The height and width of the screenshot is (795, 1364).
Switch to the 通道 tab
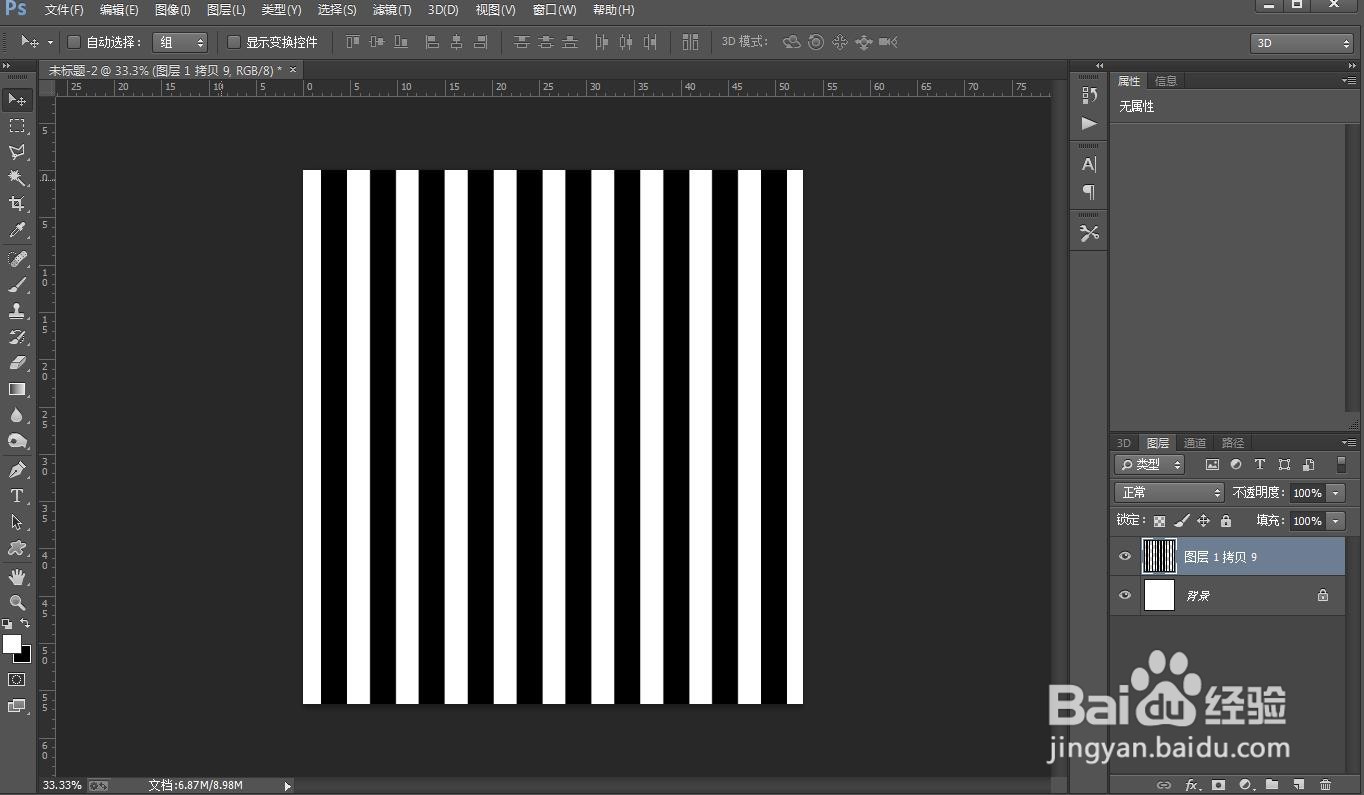[1195, 443]
